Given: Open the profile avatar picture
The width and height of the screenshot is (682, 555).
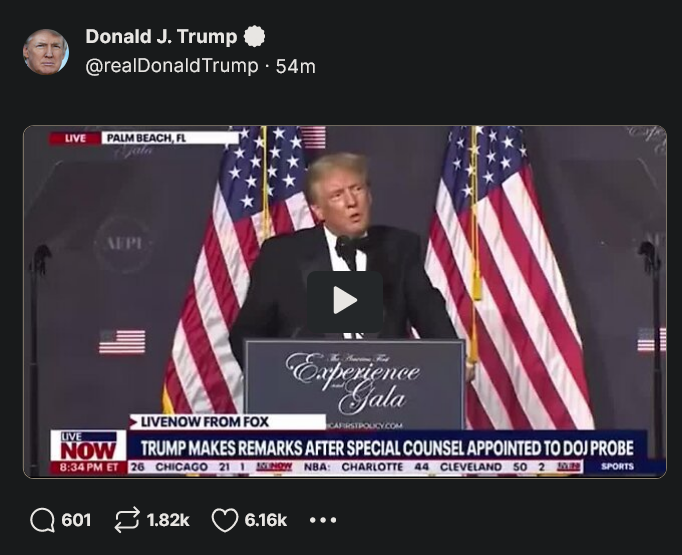Looking at the screenshot, I should 46,52.
